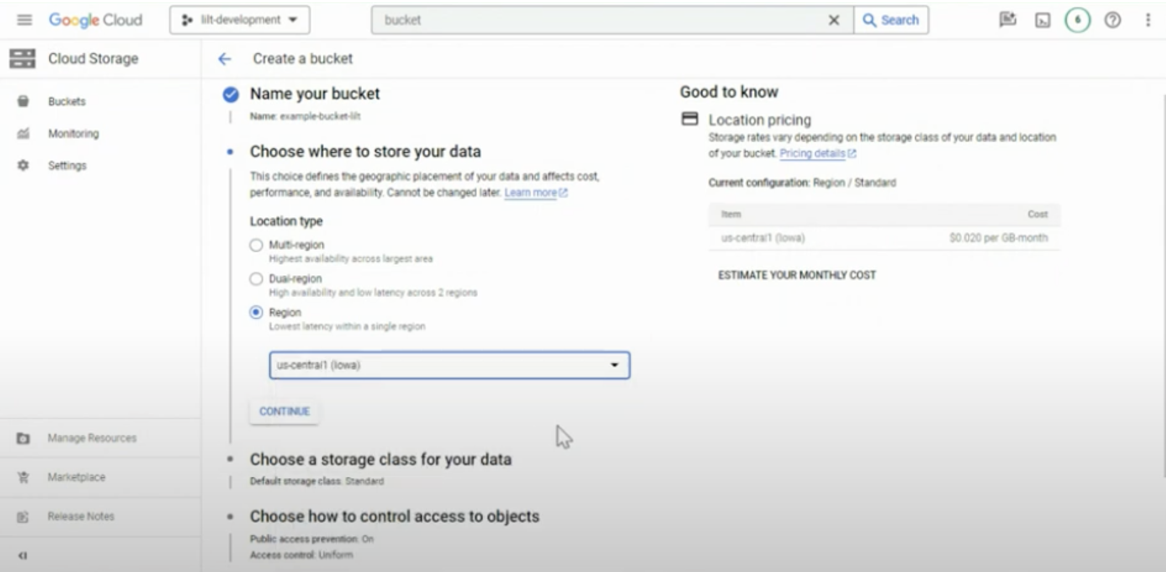1166x574 pixels.
Task: Click the completed checkmark for Name your bucket
Action: click(231, 94)
